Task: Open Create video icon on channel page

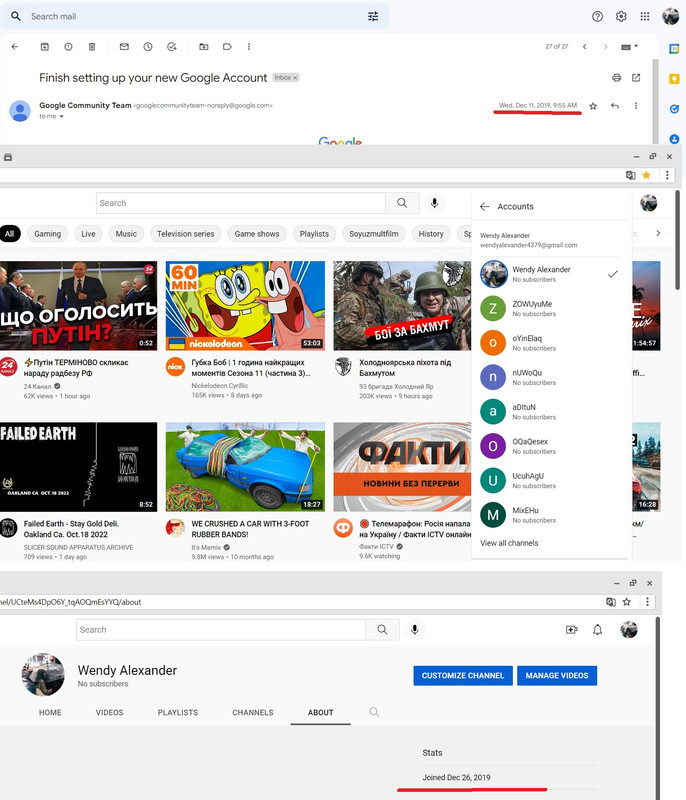Action: point(572,630)
